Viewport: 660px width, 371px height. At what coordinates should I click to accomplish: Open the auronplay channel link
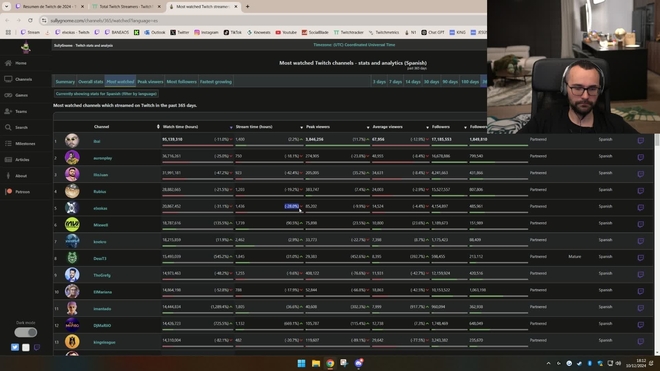coord(103,158)
